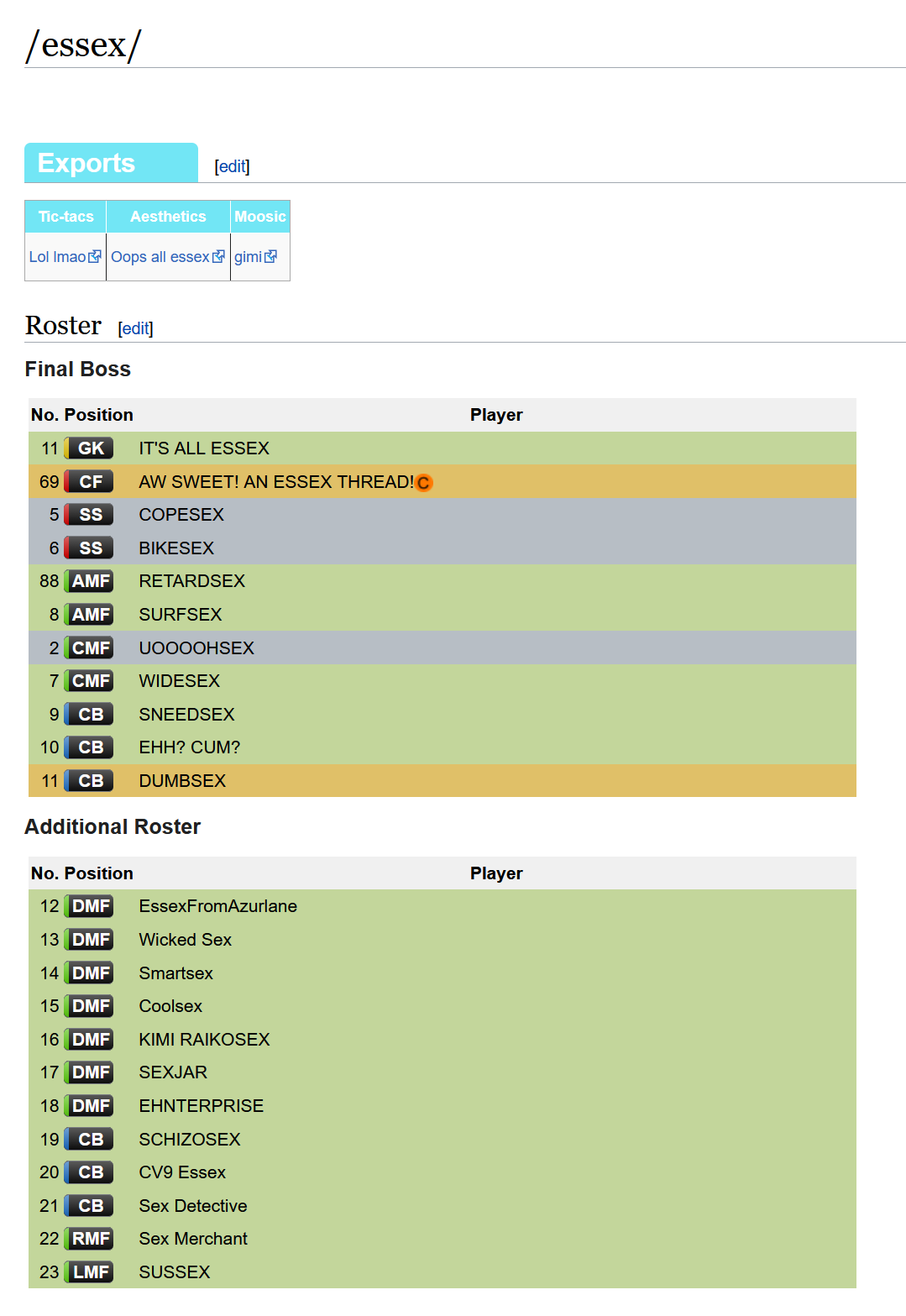Click the Tic-tacs column header
The height and width of the screenshot is (1316, 906).
pyautogui.click(x=65, y=217)
